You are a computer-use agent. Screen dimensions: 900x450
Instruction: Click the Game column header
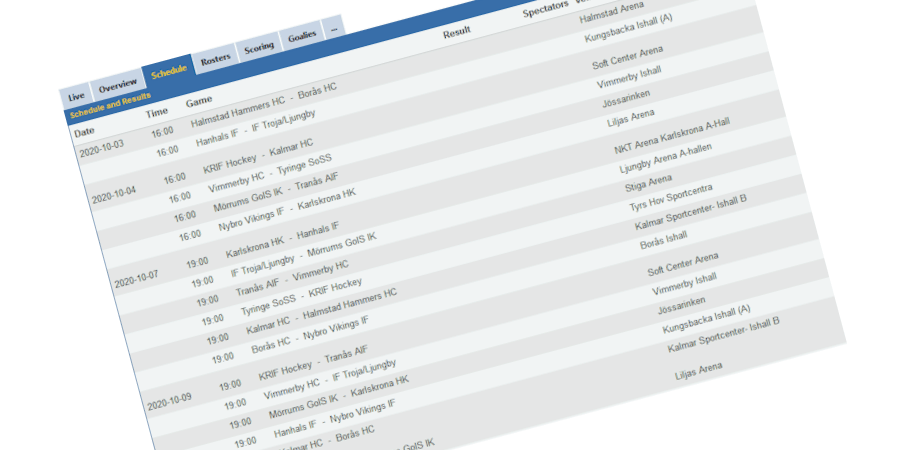199,102
